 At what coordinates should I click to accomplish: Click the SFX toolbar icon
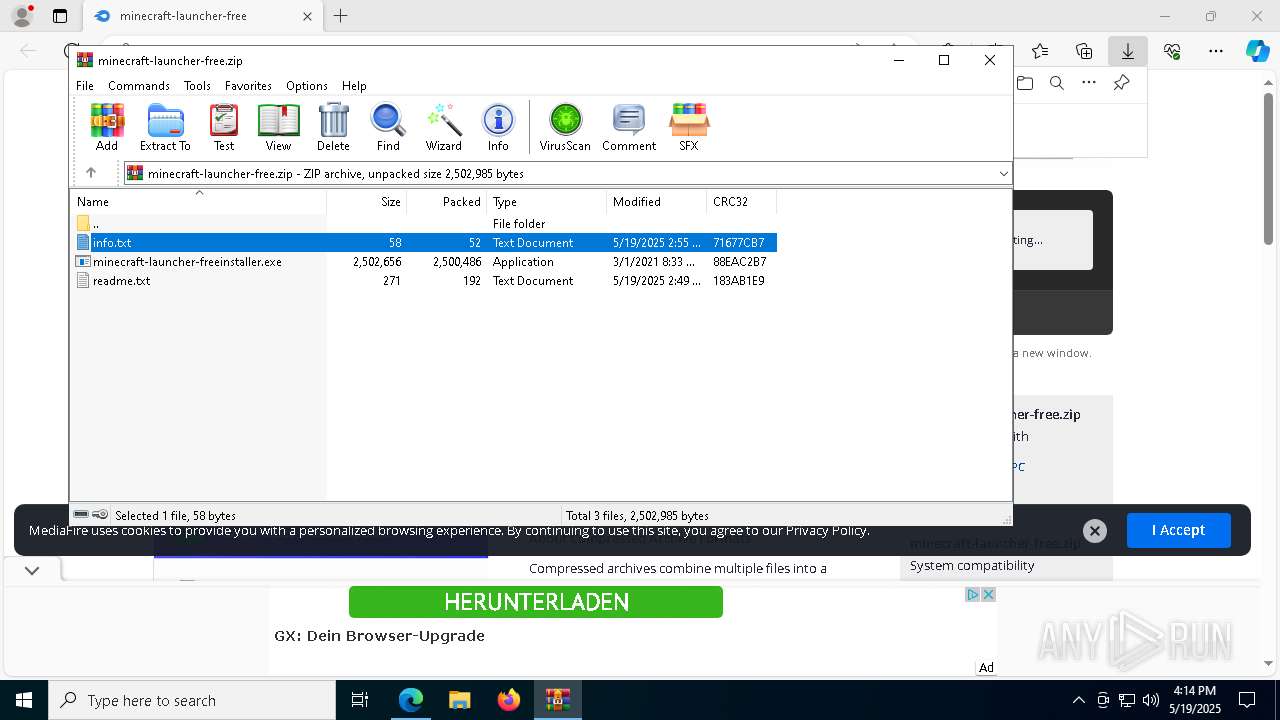[689, 127]
